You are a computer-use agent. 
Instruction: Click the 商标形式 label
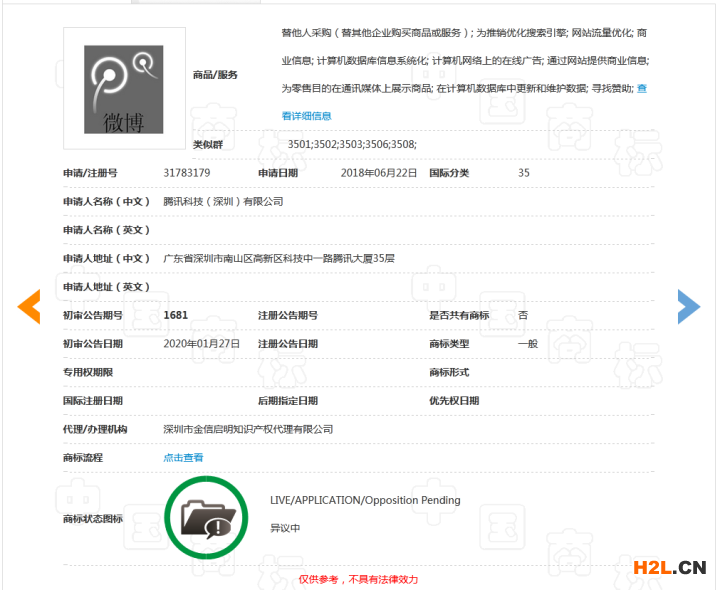point(449,372)
